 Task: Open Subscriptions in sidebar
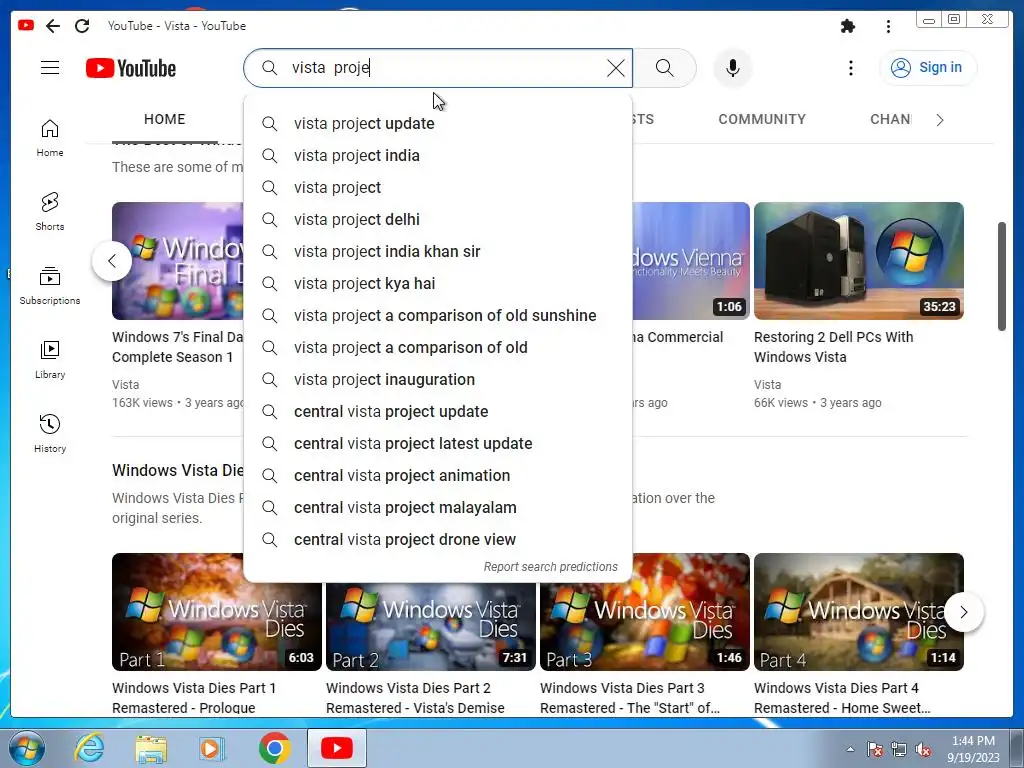click(x=50, y=286)
